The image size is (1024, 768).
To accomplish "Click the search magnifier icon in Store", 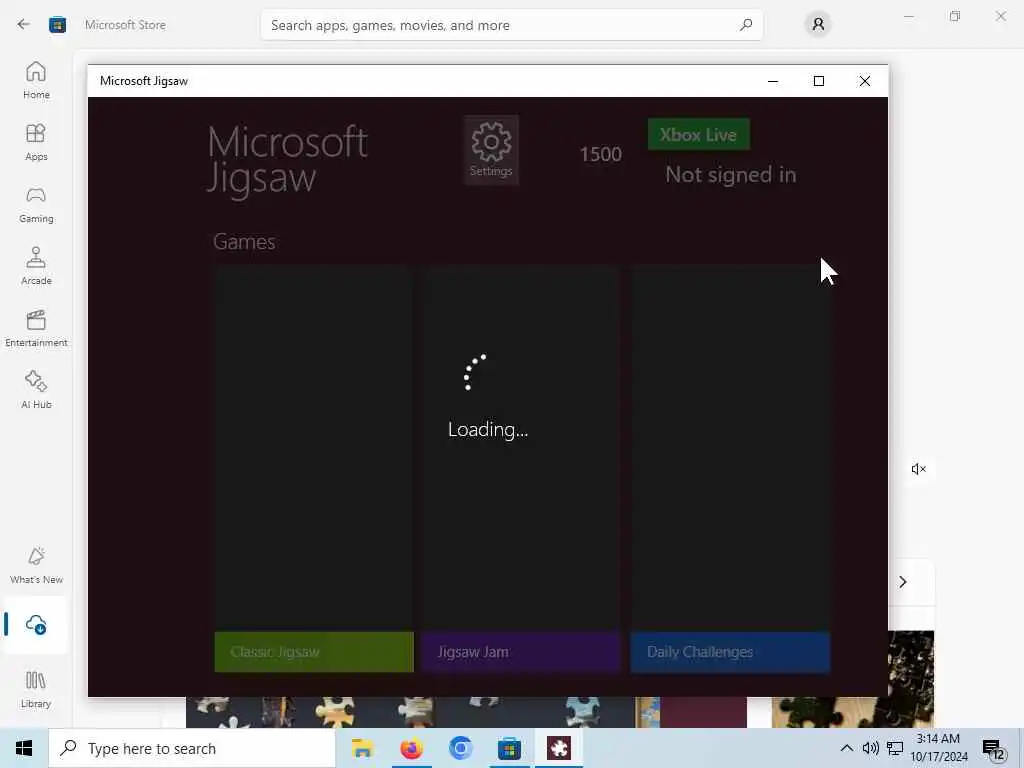I will (x=746, y=25).
